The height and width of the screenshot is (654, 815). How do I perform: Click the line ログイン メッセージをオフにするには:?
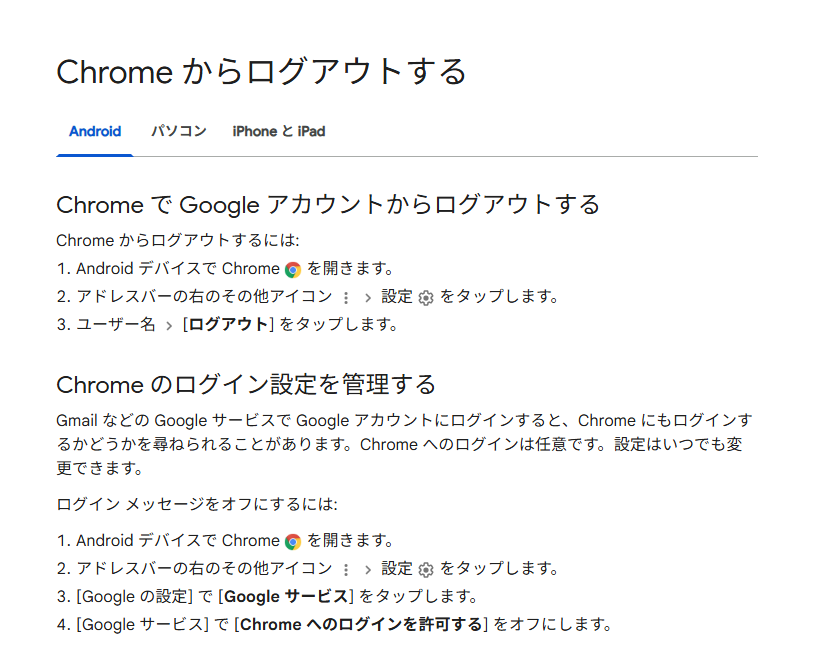coord(197,504)
